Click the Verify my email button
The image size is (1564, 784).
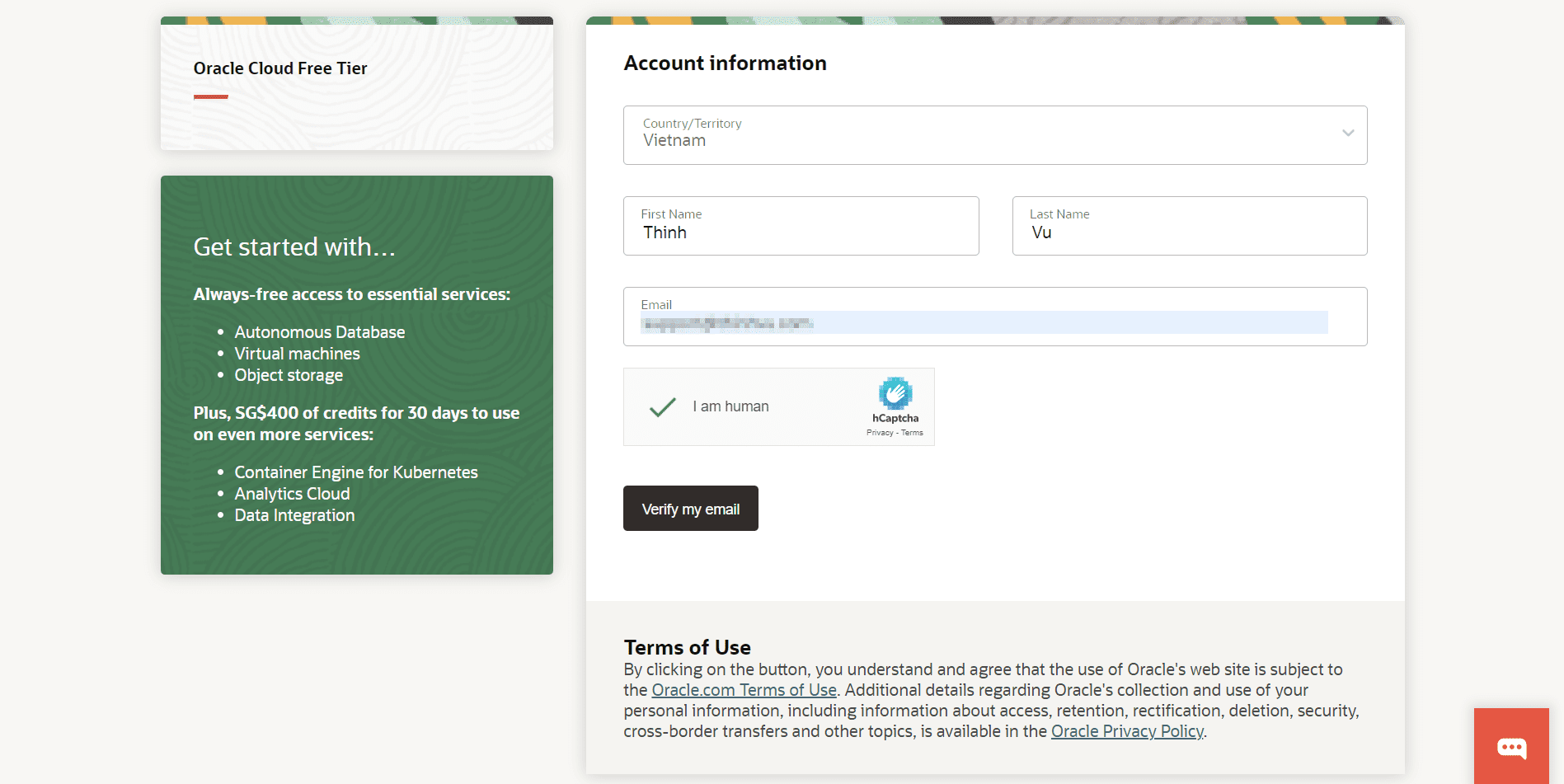(691, 509)
